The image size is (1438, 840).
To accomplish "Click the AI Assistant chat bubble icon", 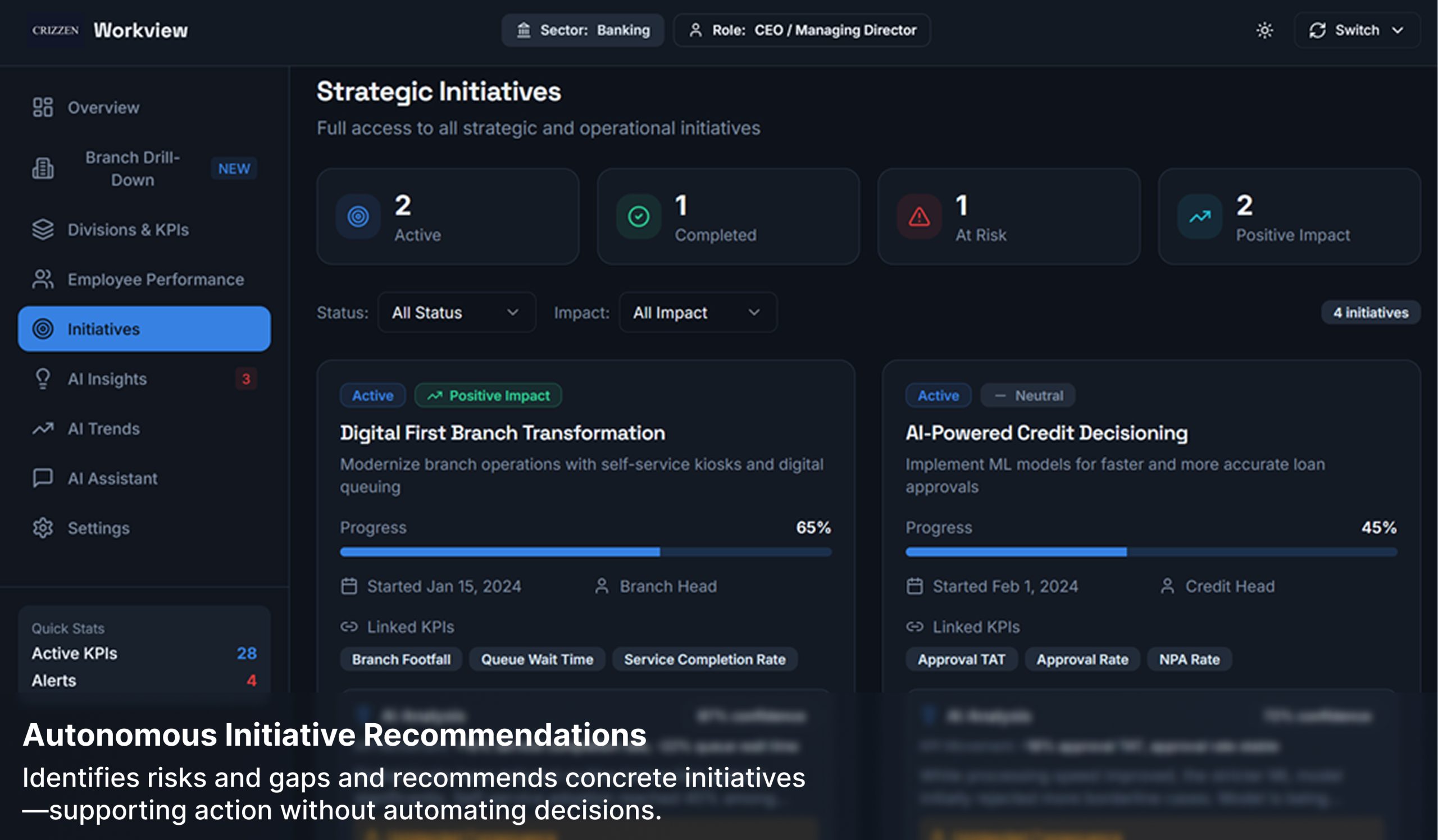I will tap(43, 478).
